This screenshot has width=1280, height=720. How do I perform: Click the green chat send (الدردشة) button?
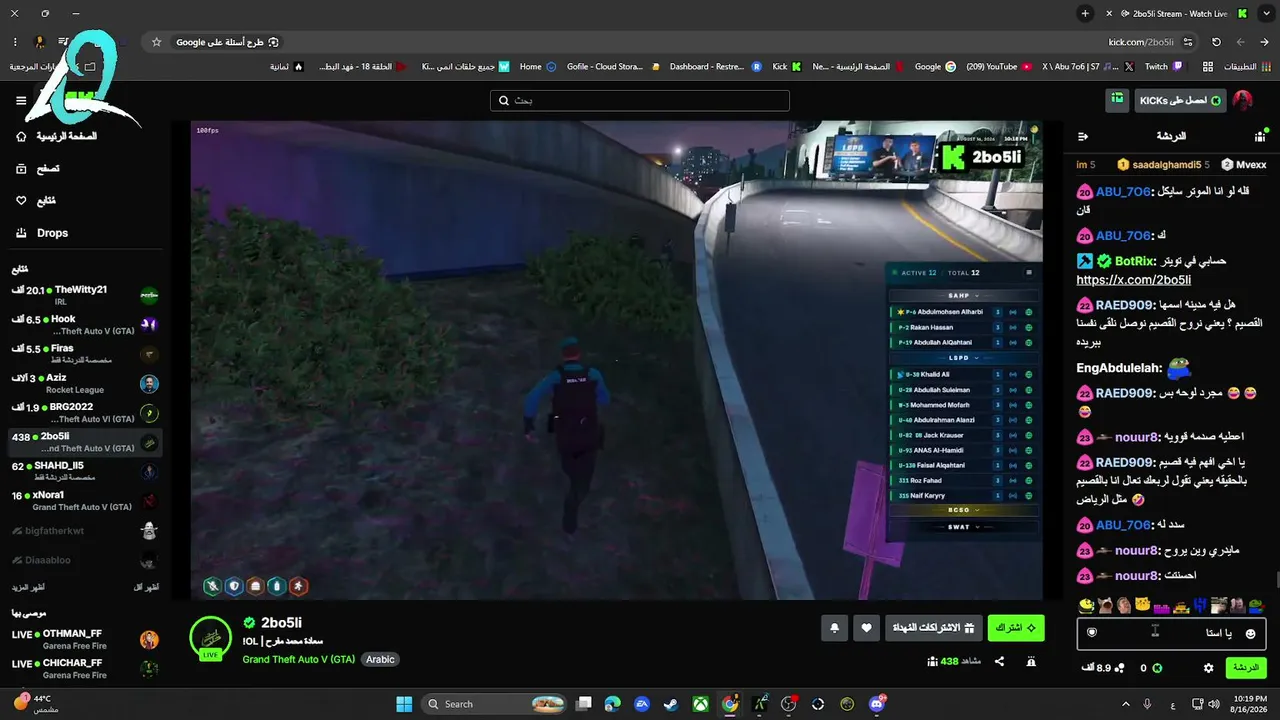point(1246,668)
